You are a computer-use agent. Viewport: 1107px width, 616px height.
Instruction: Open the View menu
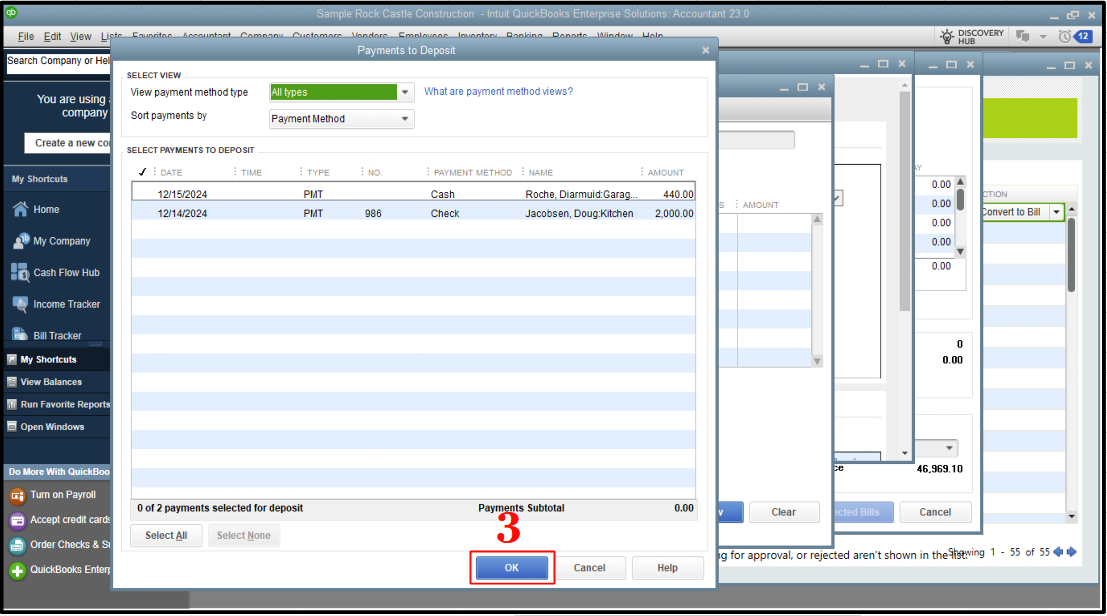pyautogui.click(x=80, y=36)
